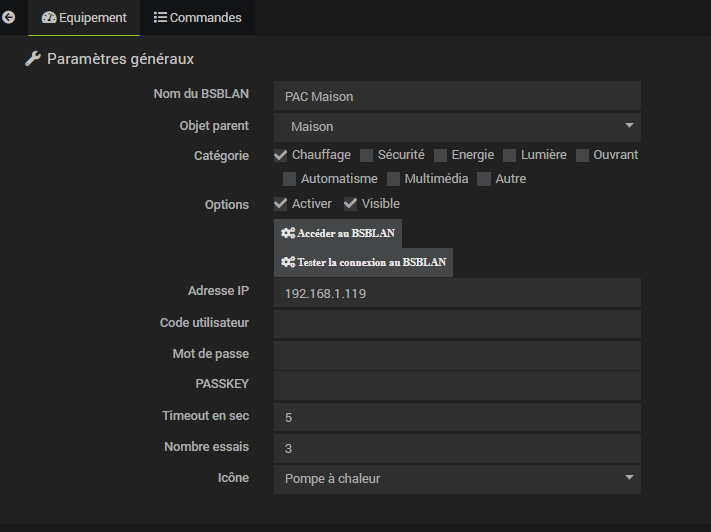Open the Commandes tab
711x532 pixels.
198,17
